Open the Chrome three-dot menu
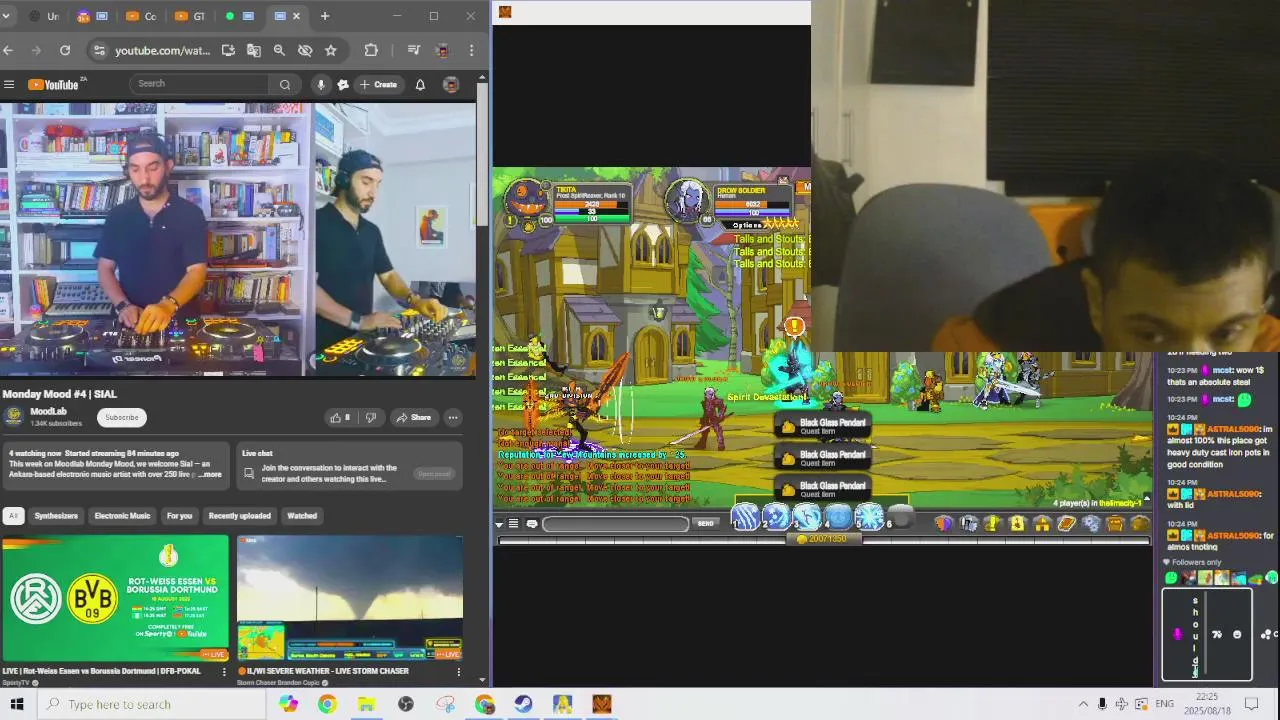Screen dimensions: 1280x720 (471, 50)
